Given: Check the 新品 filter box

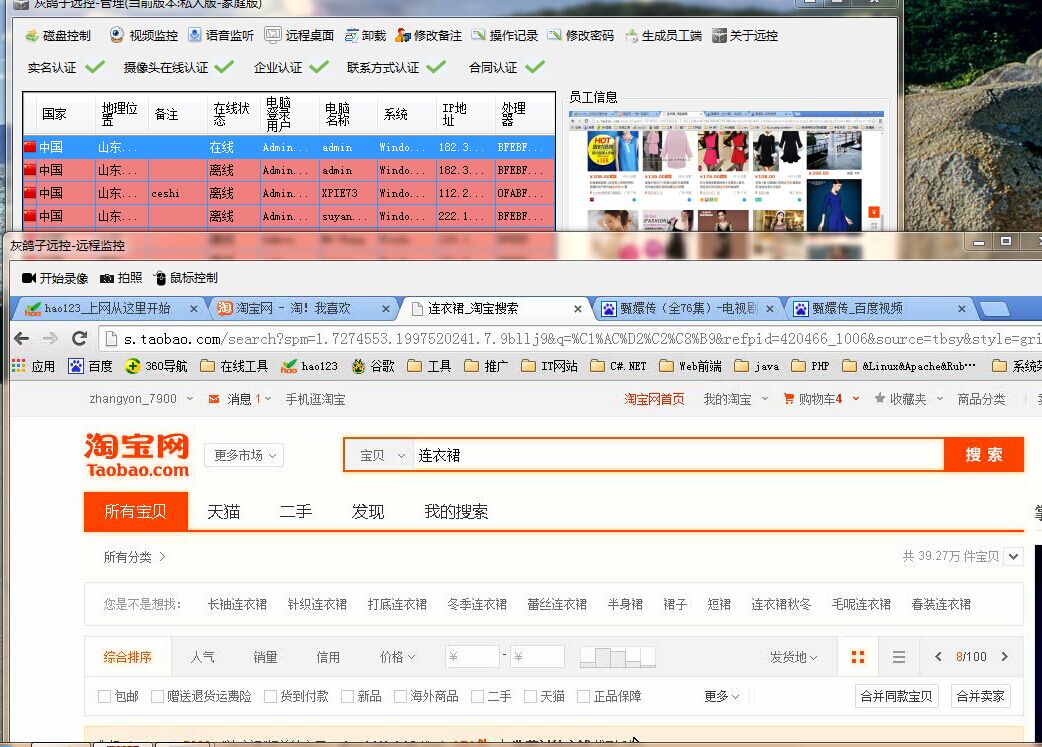Looking at the screenshot, I should [x=348, y=696].
